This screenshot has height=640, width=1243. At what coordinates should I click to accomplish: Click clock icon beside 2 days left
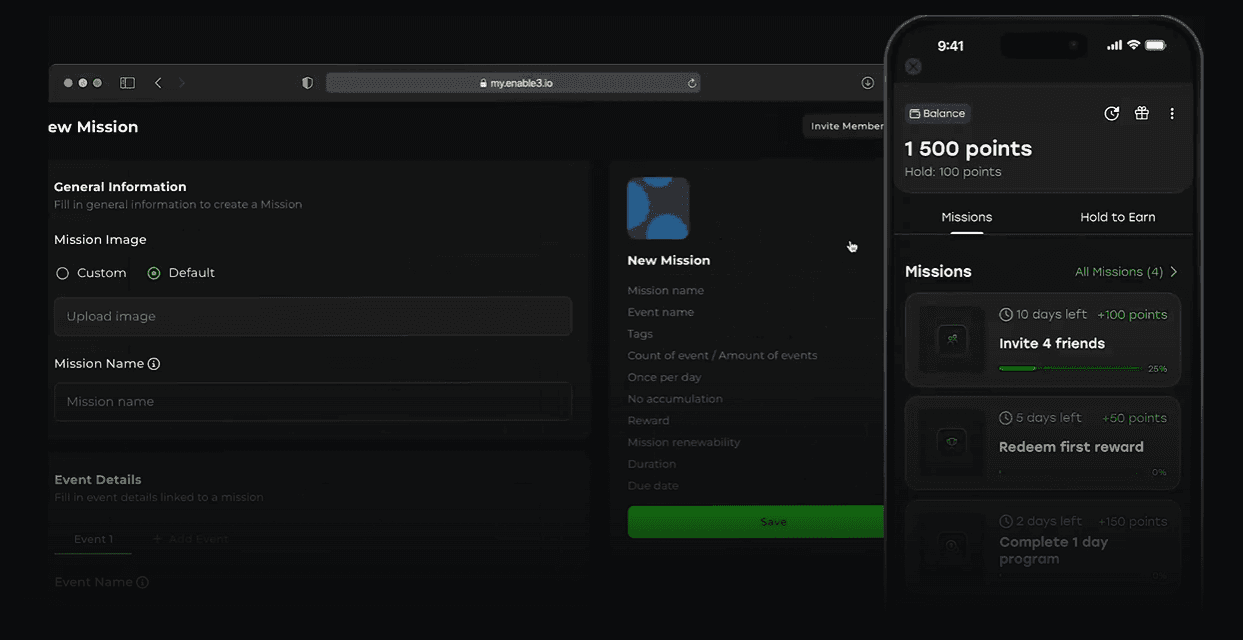pyautogui.click(x=1006, y=521)
